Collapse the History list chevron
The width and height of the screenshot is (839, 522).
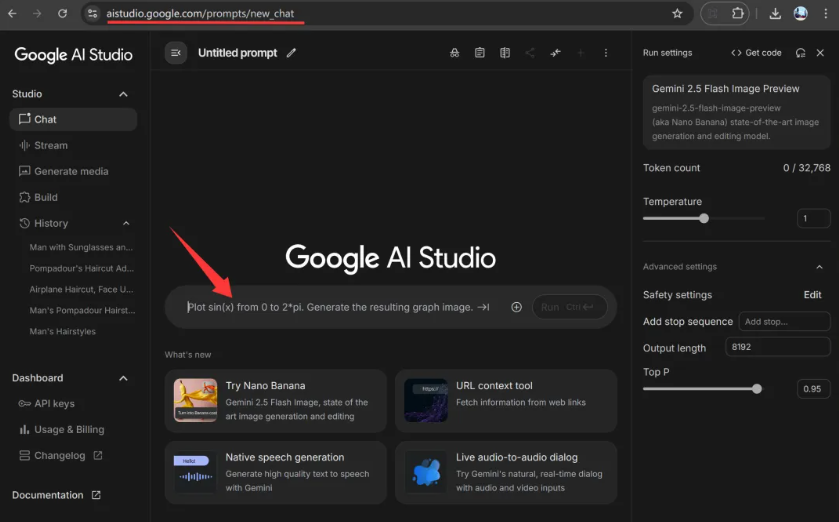tap(126, 223)
